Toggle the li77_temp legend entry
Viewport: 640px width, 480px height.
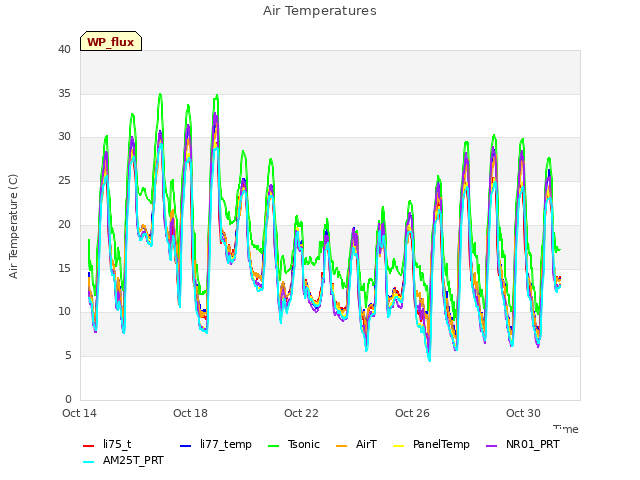click(216, 444)
